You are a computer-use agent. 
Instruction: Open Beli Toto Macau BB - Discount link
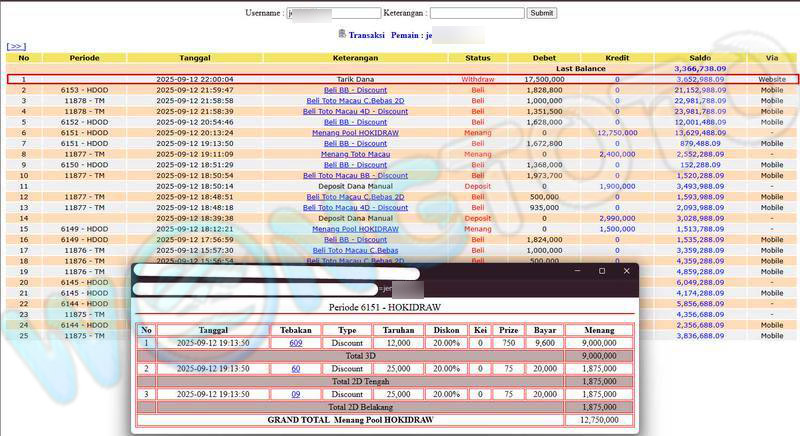click(355, 176)
